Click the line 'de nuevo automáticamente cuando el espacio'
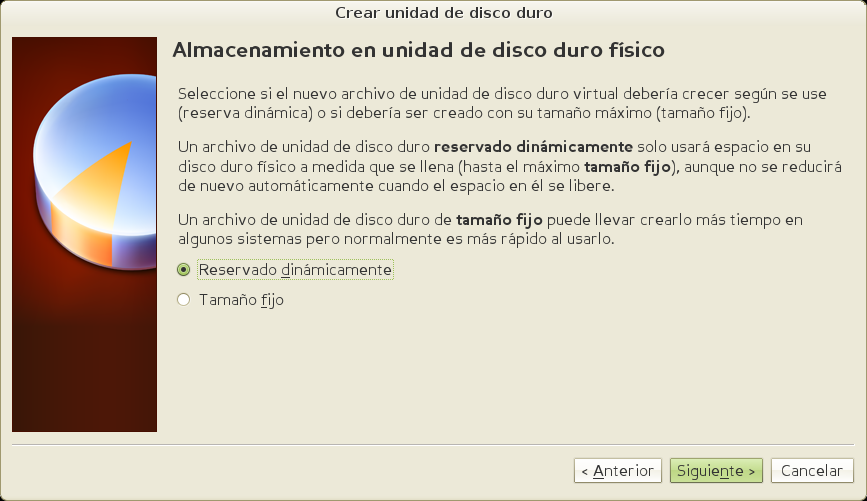Image resolution: width=867 pixels, height=501 pixels. coord(396,186)
